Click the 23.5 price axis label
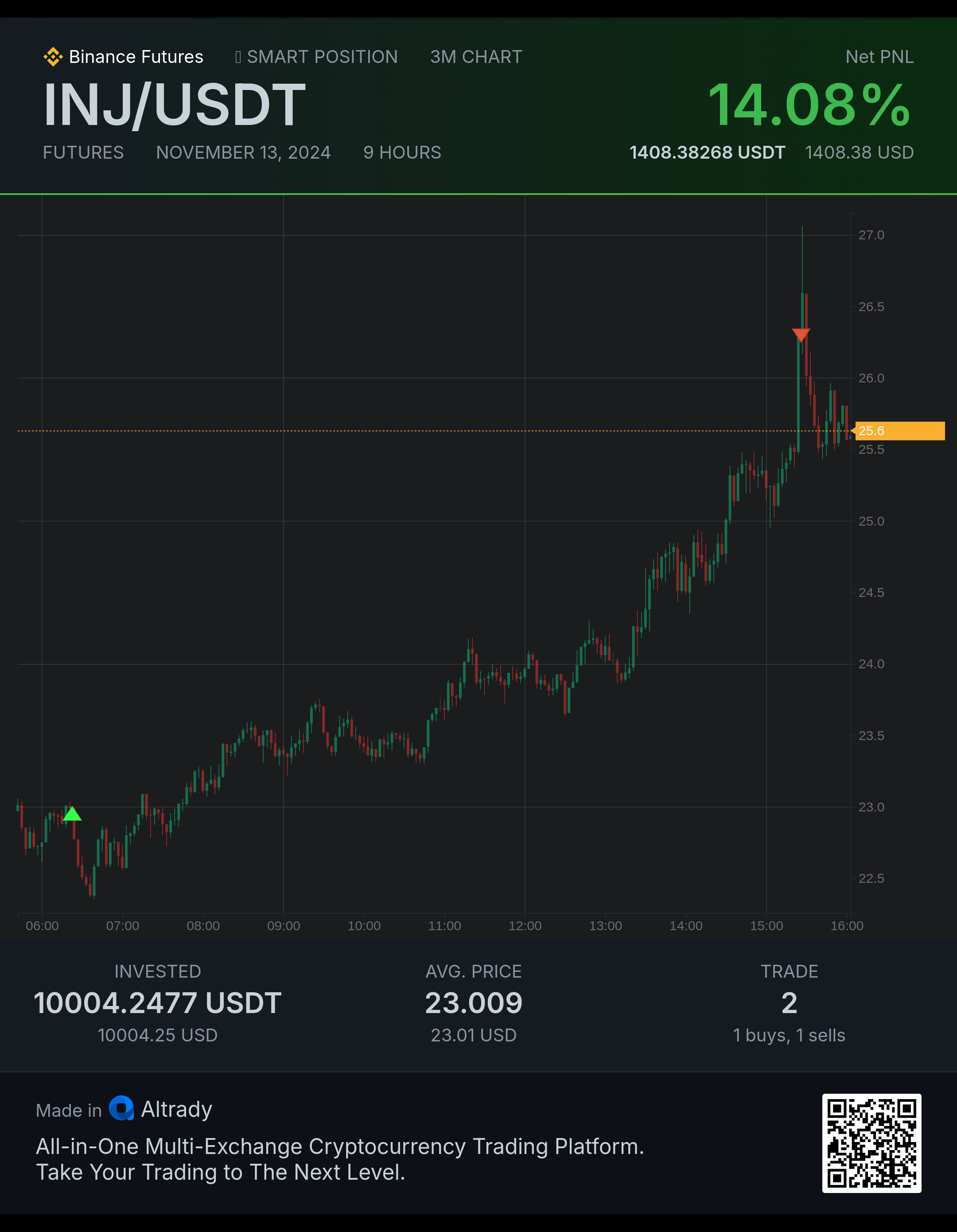 [871, 736]
